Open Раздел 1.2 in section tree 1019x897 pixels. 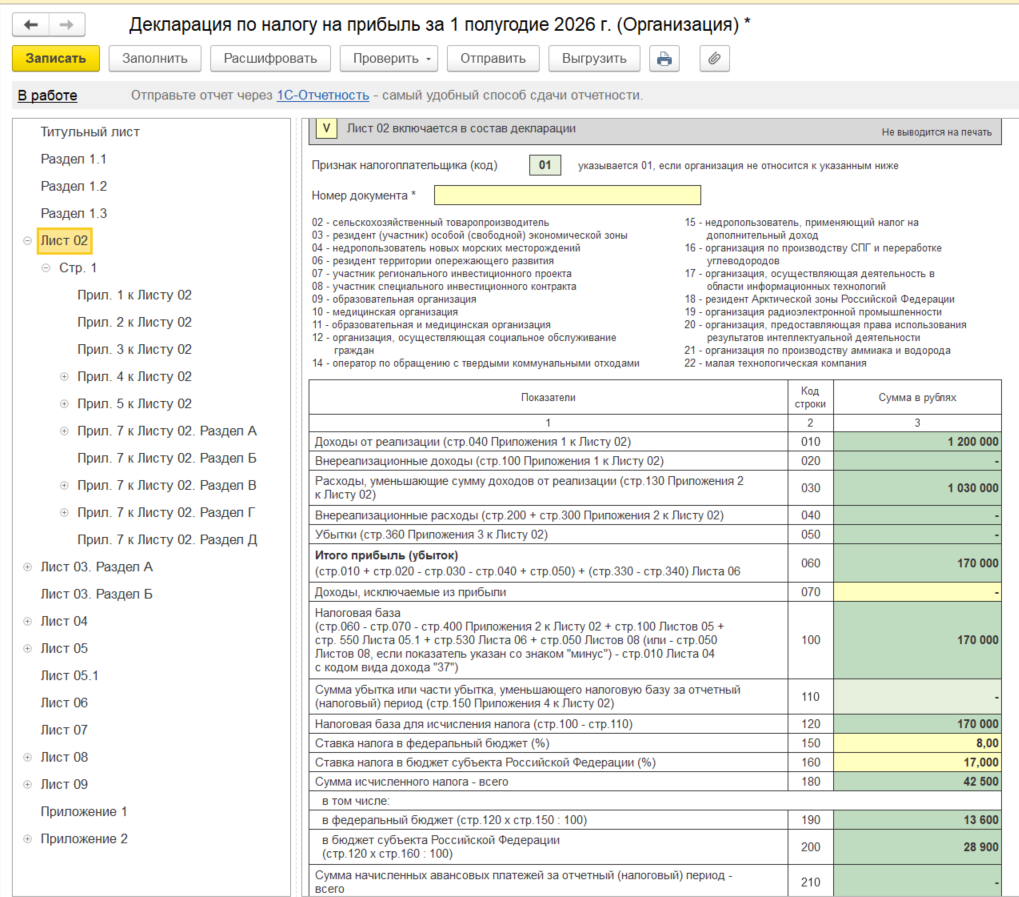click(x=73, y=187)
